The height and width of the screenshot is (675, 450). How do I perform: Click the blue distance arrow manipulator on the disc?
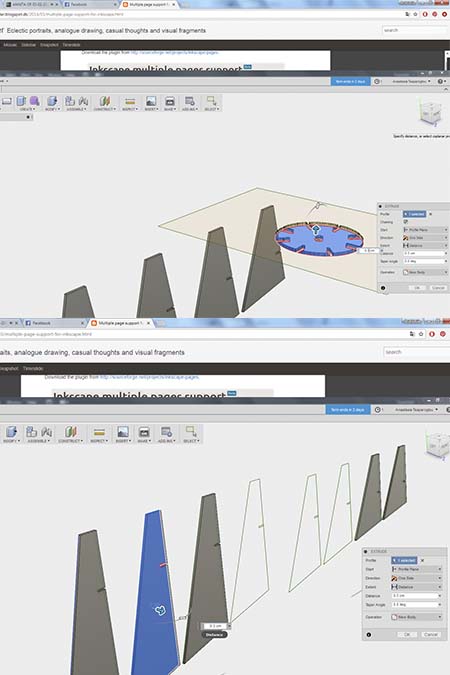point(316,229)
